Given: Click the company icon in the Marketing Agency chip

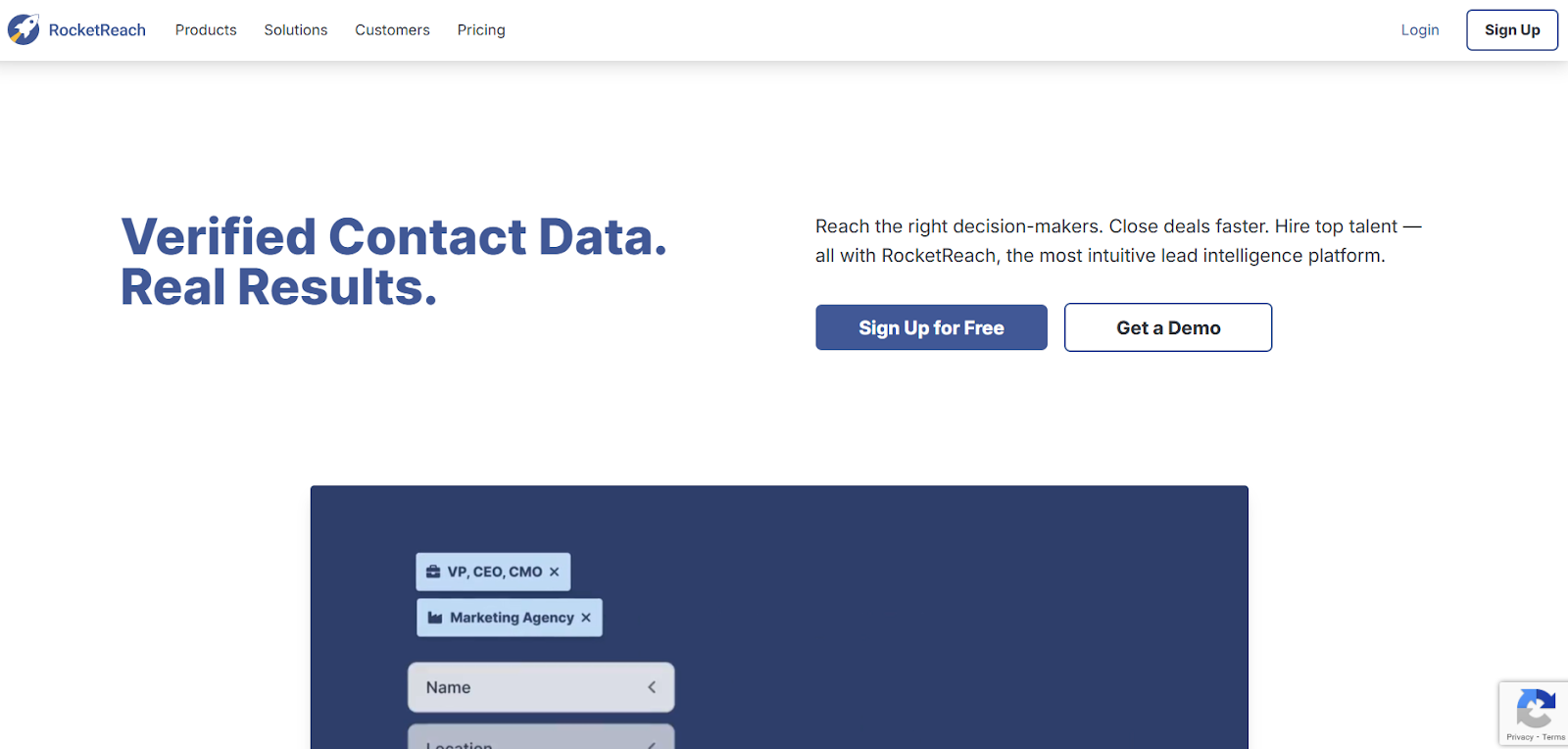Looking at the screenshot, I should click(x=434, y=618).
